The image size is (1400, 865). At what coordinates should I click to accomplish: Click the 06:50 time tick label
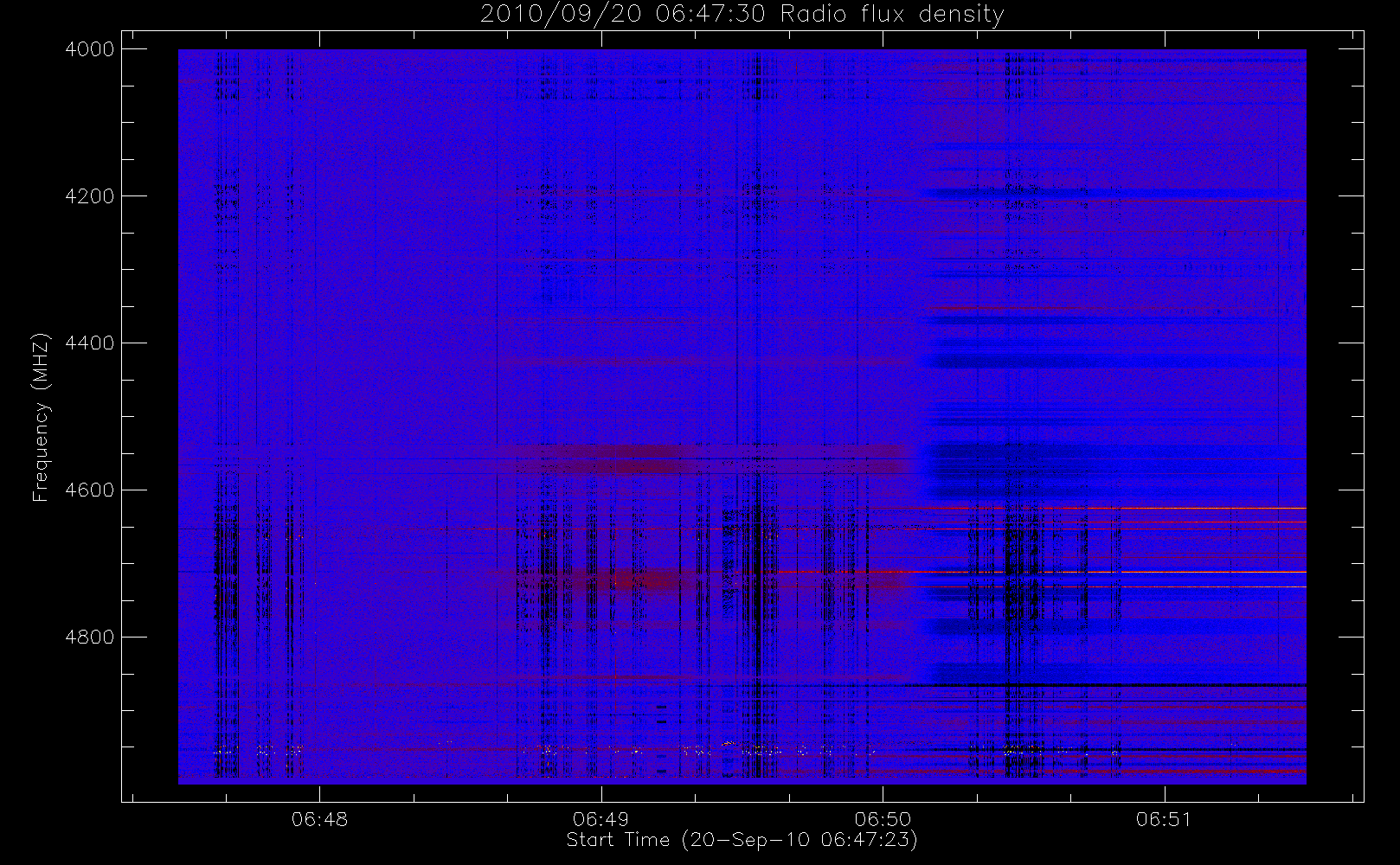click(883, 819)
